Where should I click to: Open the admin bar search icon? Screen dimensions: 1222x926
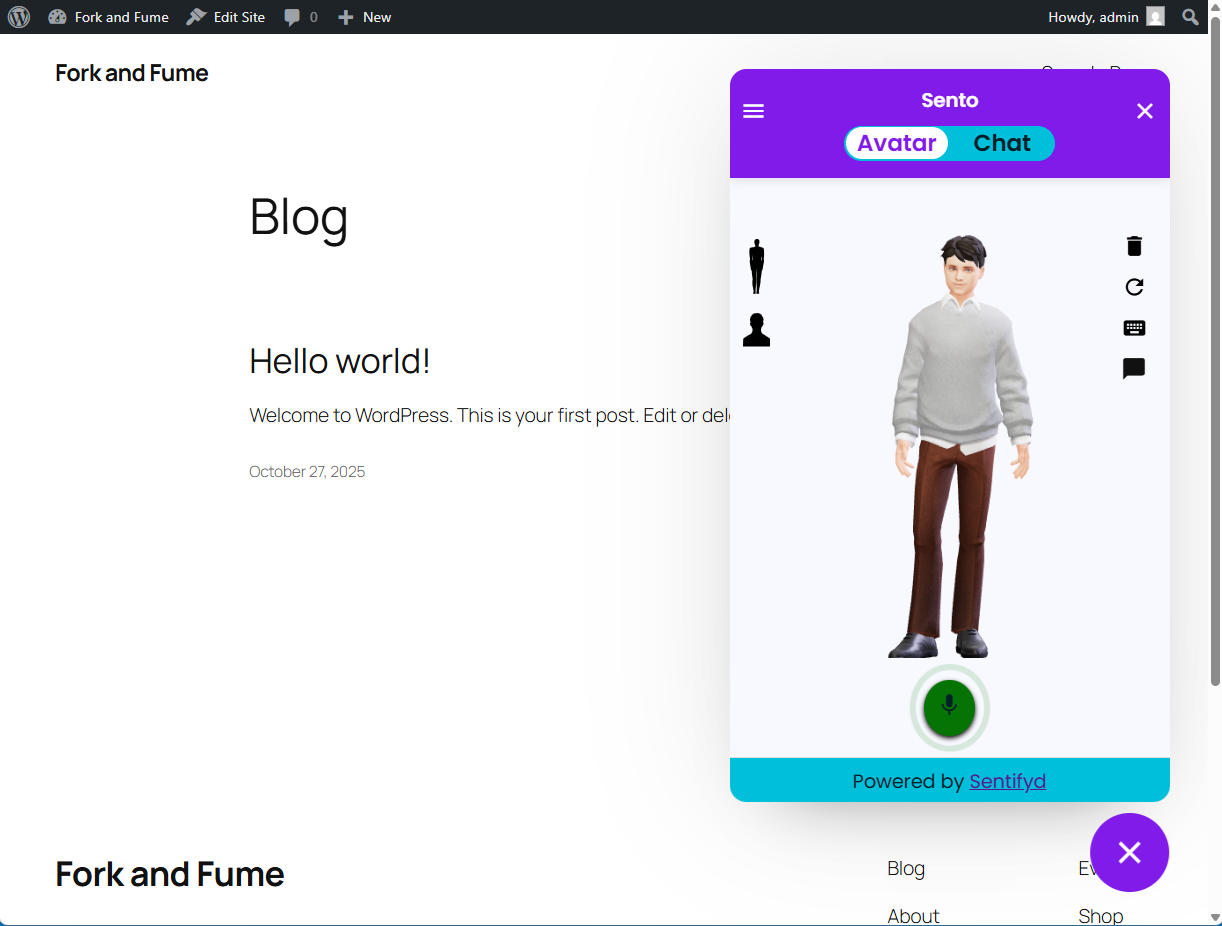pyautogui.click(x=1189, y=16)
